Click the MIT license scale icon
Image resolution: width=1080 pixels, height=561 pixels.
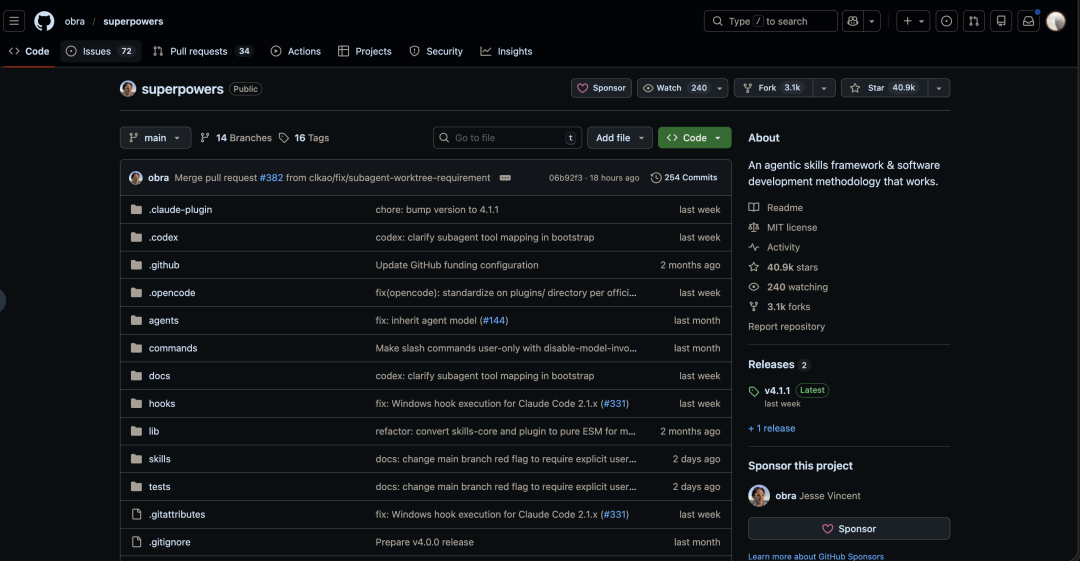754,227
